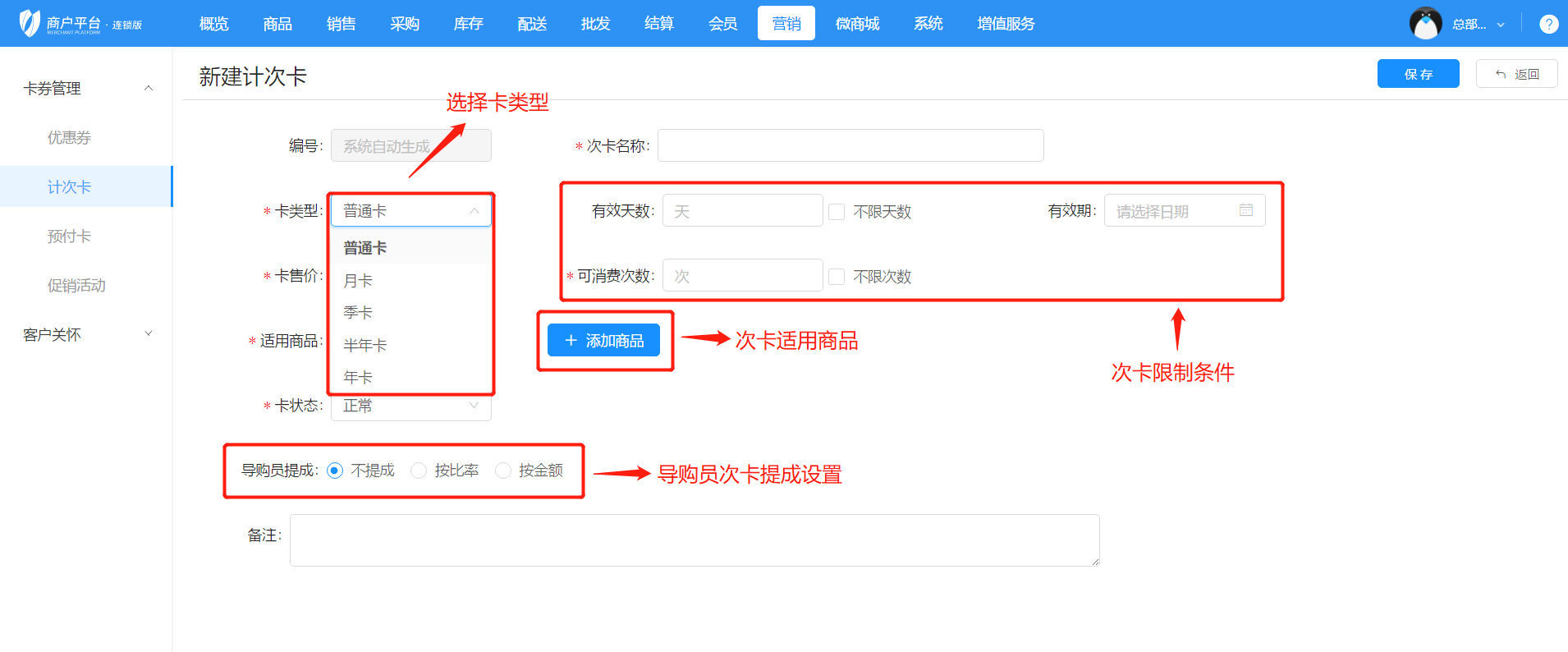The height and width of the screenshot is (652, 1568).
Task: Enable the 不限次数 checkbox
Action: tap(837, 277)
